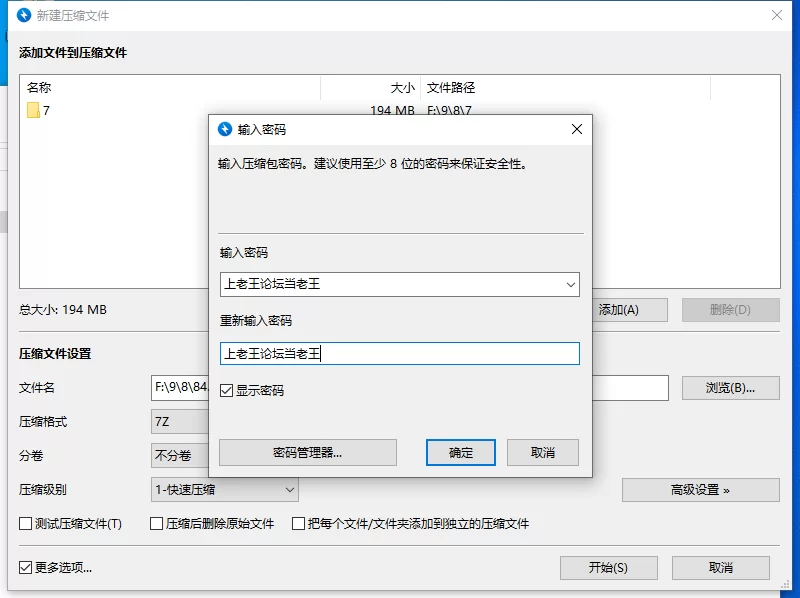Expand 高级设置 options
The height and width of the screenshot is (598, 800).
point(701,490)
